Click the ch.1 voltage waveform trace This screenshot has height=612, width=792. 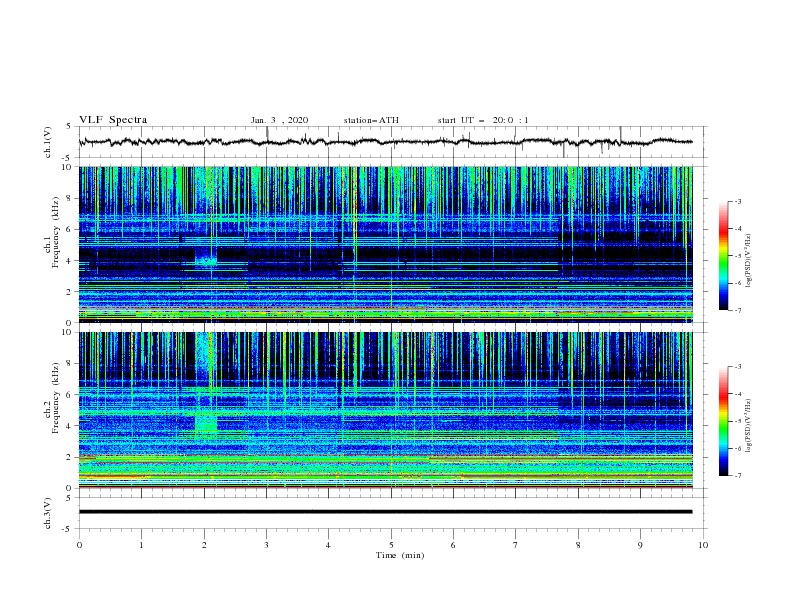(385, 142)
